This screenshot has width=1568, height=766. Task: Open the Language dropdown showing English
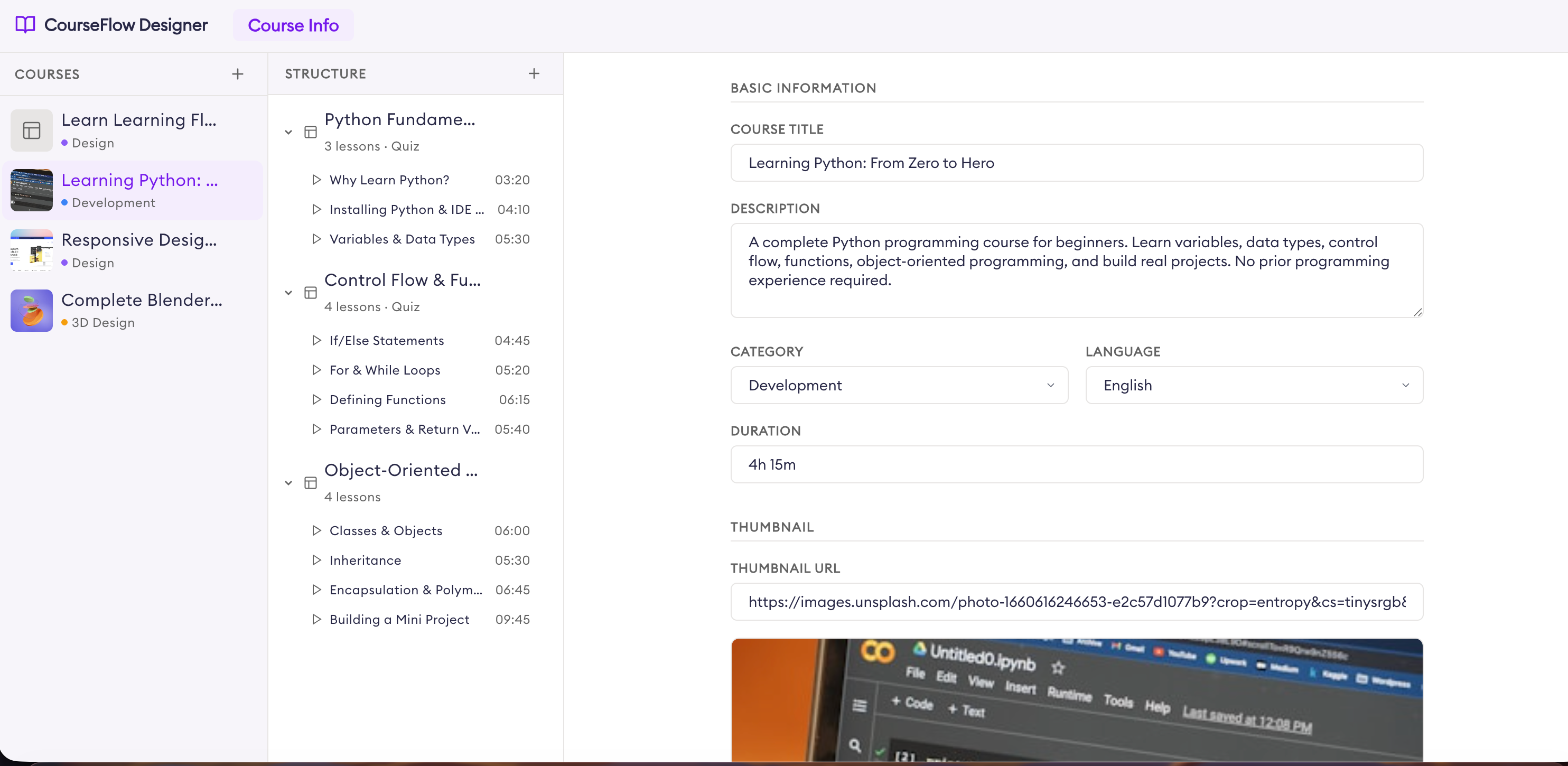[x=1253, y=385]
